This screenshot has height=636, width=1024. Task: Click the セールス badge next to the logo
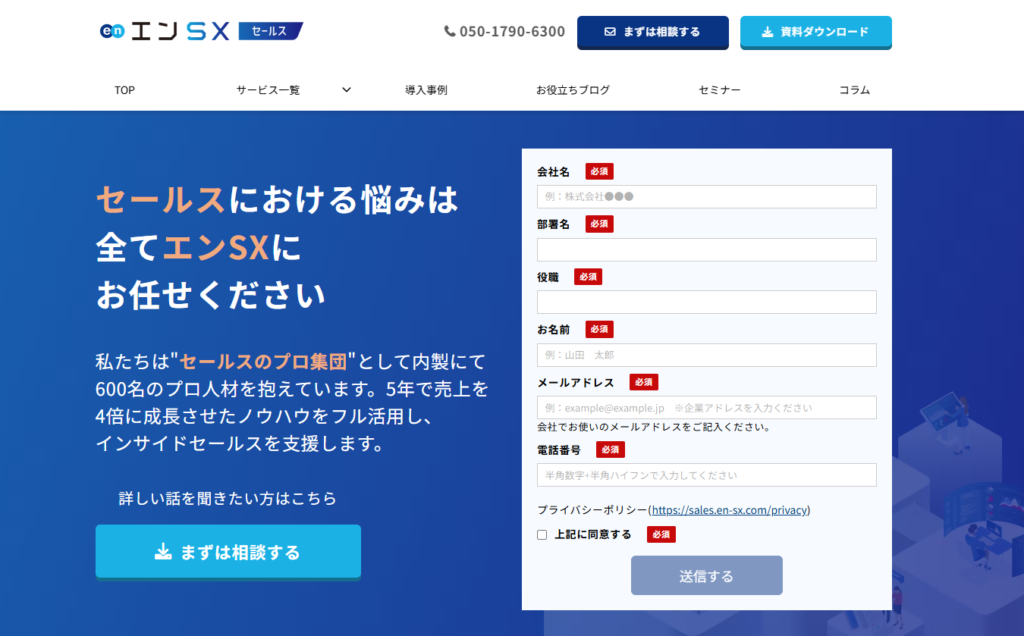pos(270,31)
